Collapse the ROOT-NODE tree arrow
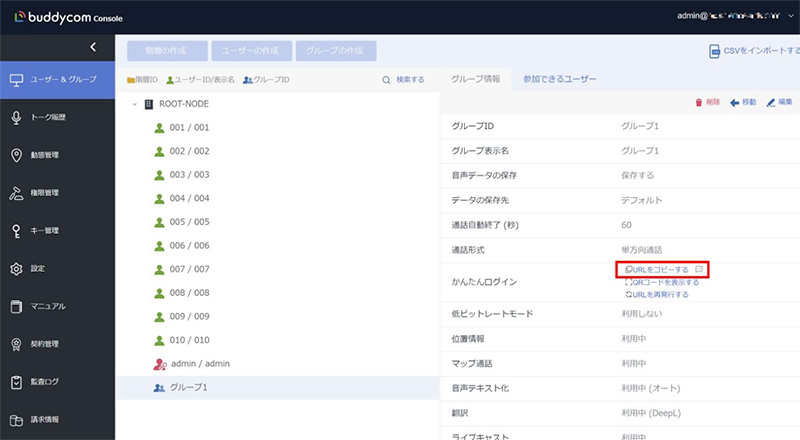 click(135, 104)
